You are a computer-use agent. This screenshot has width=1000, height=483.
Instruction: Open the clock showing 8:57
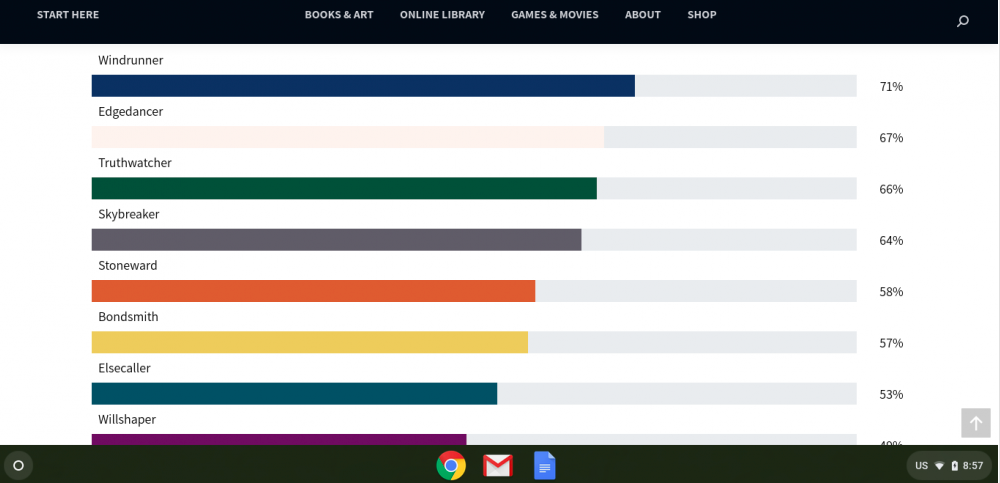pos(973,466)
